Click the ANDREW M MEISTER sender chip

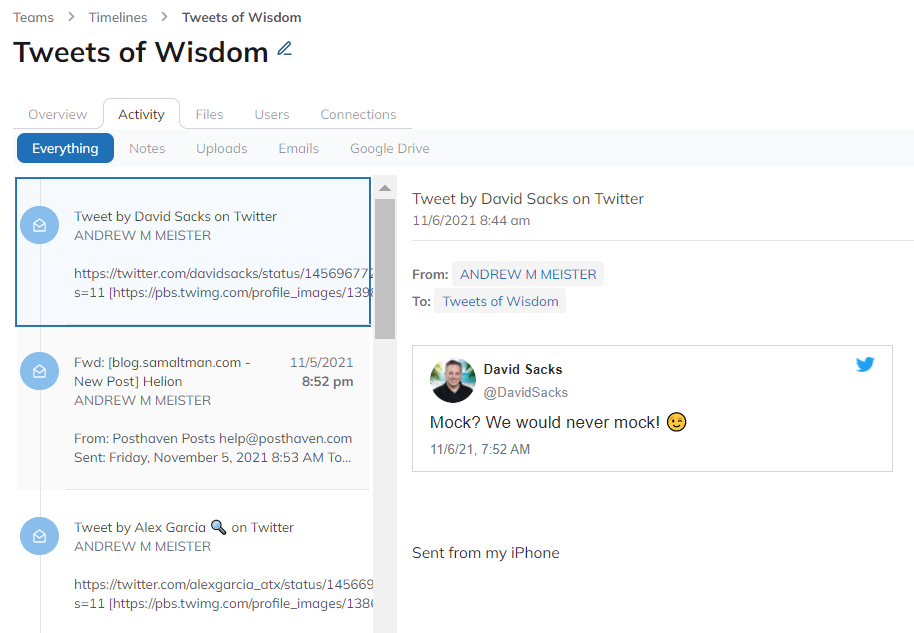pyautogui.click(x=528, y=274)
